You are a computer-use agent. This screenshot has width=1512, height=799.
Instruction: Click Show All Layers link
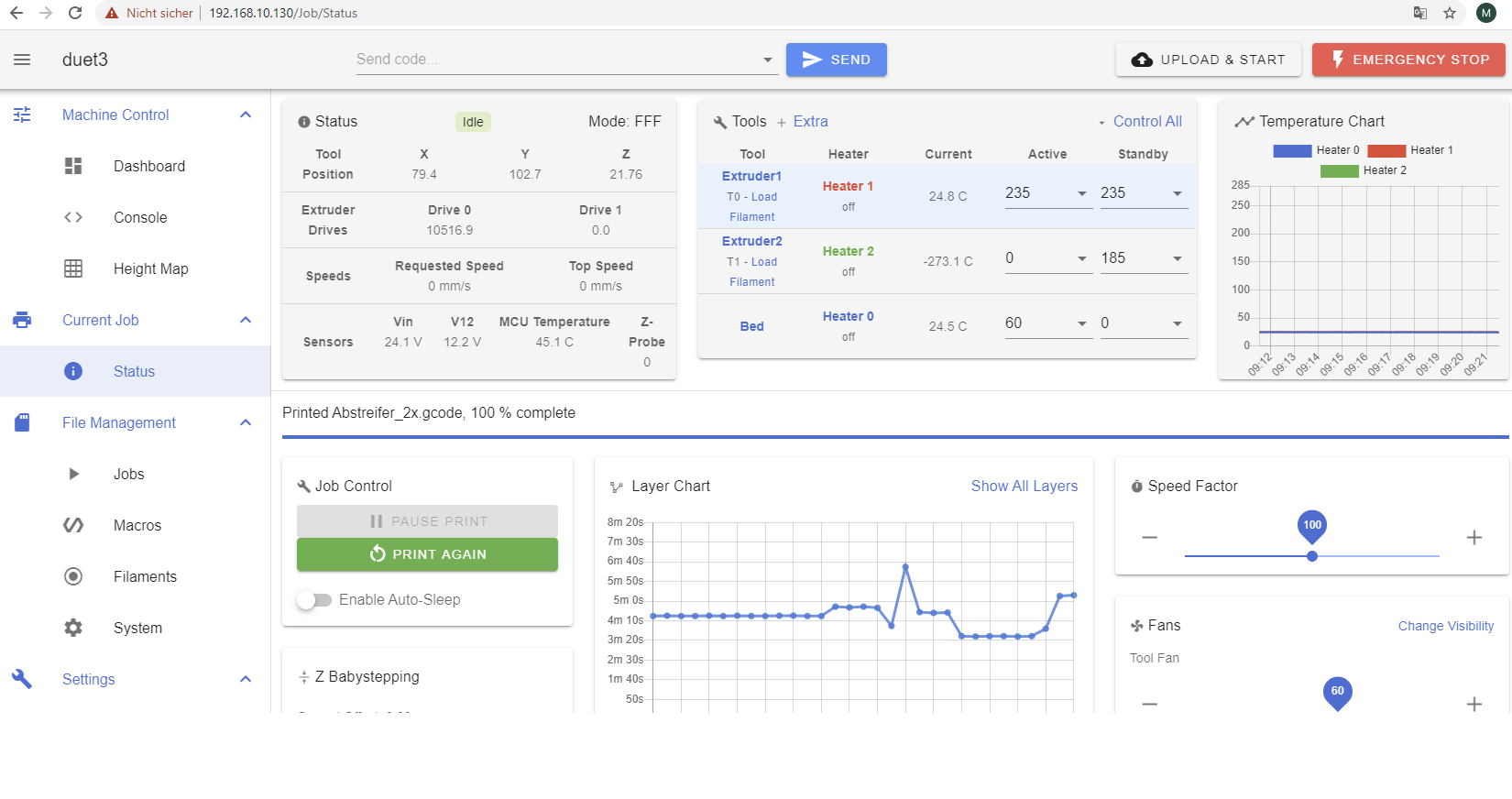1024,487
